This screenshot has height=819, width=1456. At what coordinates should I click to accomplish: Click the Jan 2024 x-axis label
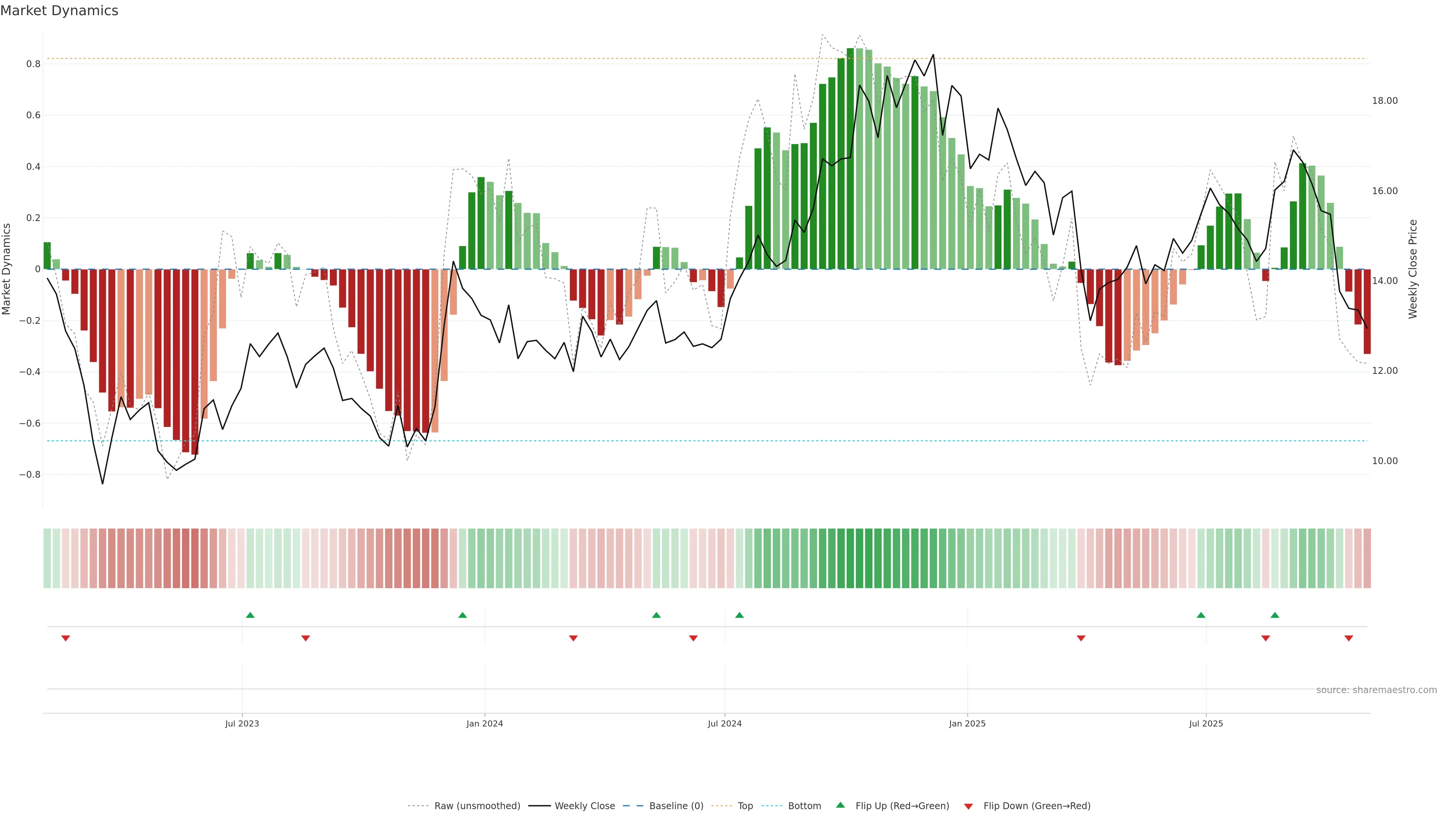(485, 723)
